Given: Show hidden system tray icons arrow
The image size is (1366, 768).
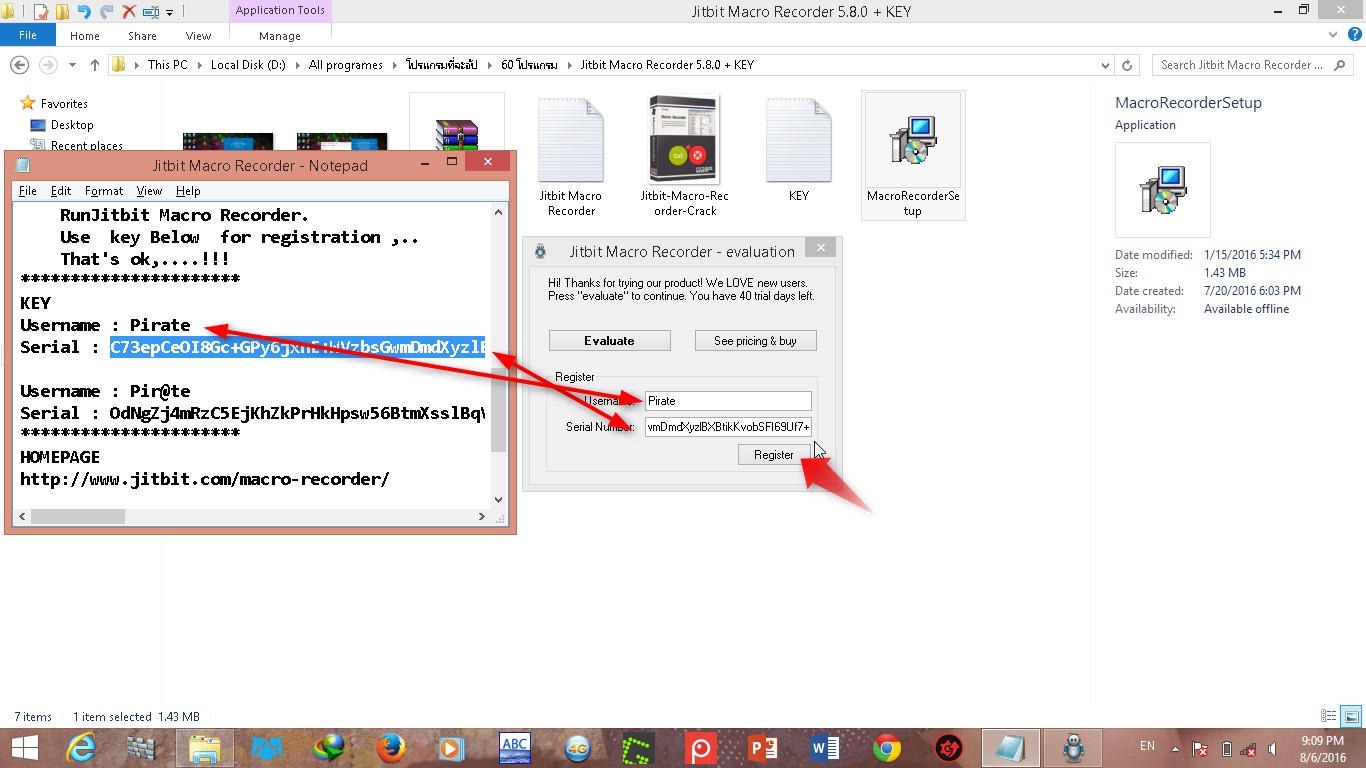Looking at the screenshot, I should [x=1177, y=749].
